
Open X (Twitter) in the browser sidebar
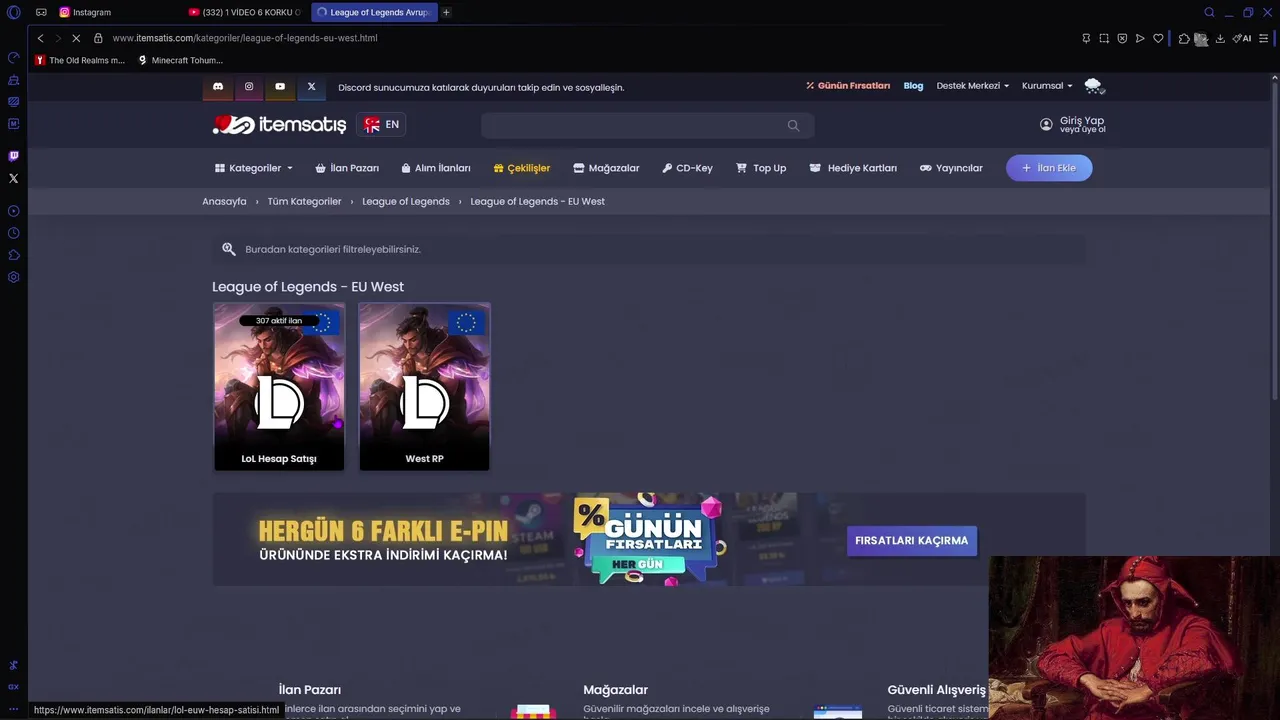[13, 178]
